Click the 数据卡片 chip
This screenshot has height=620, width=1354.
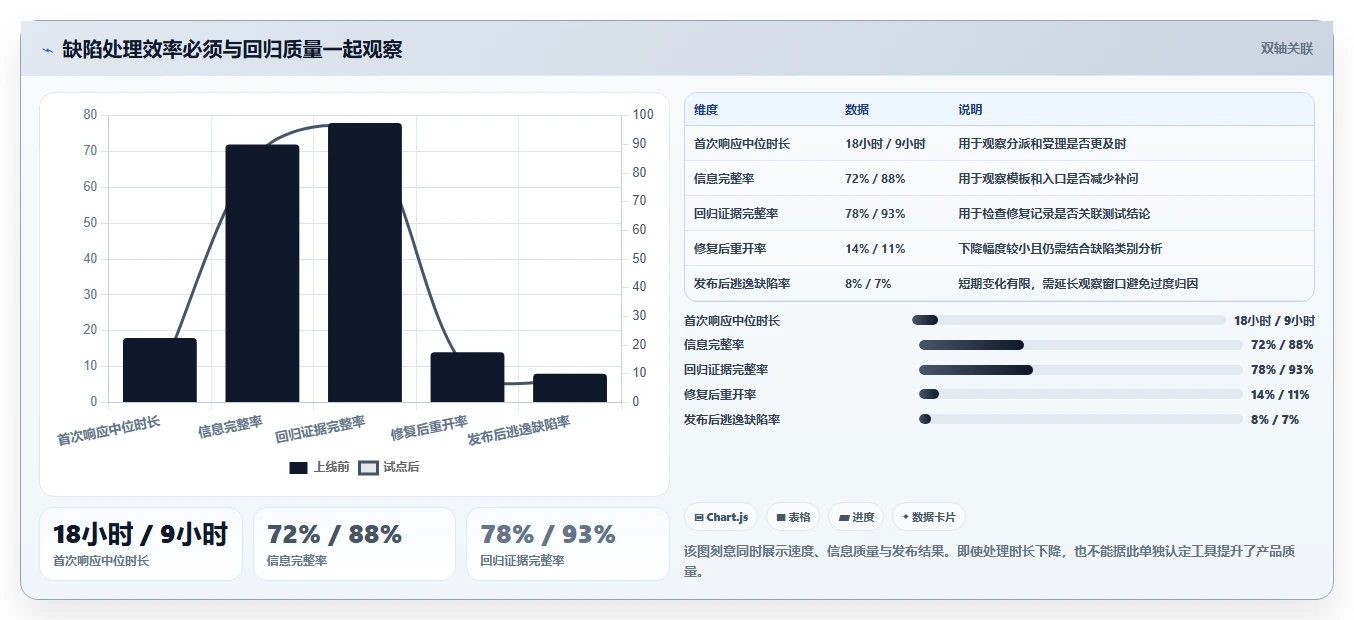929,517
